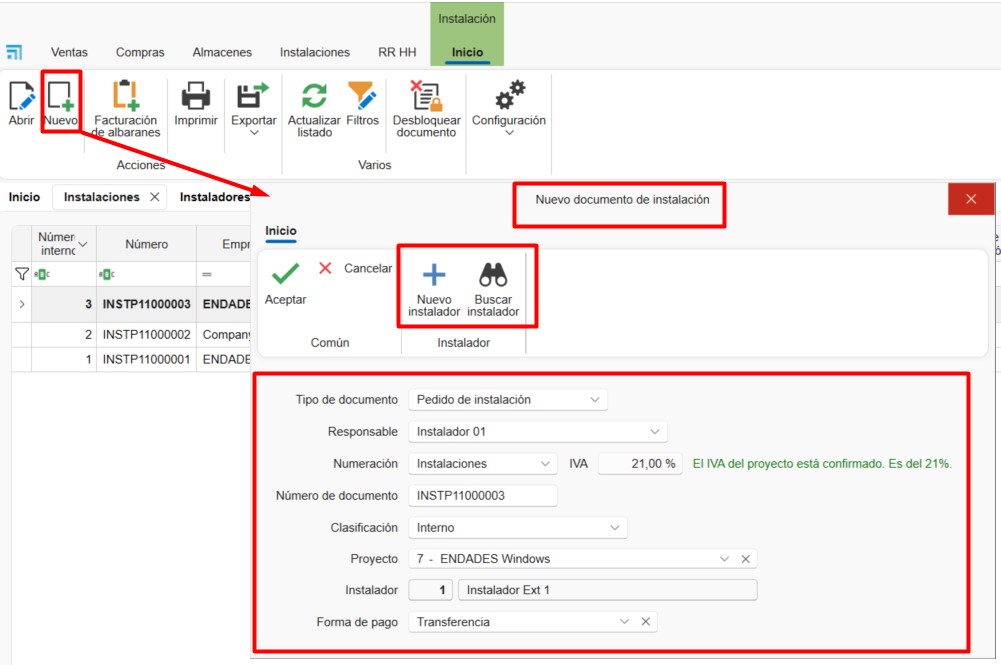Click the Imprimir printer icon
This screenshot has width=1001, height=665.
[195, 97]
